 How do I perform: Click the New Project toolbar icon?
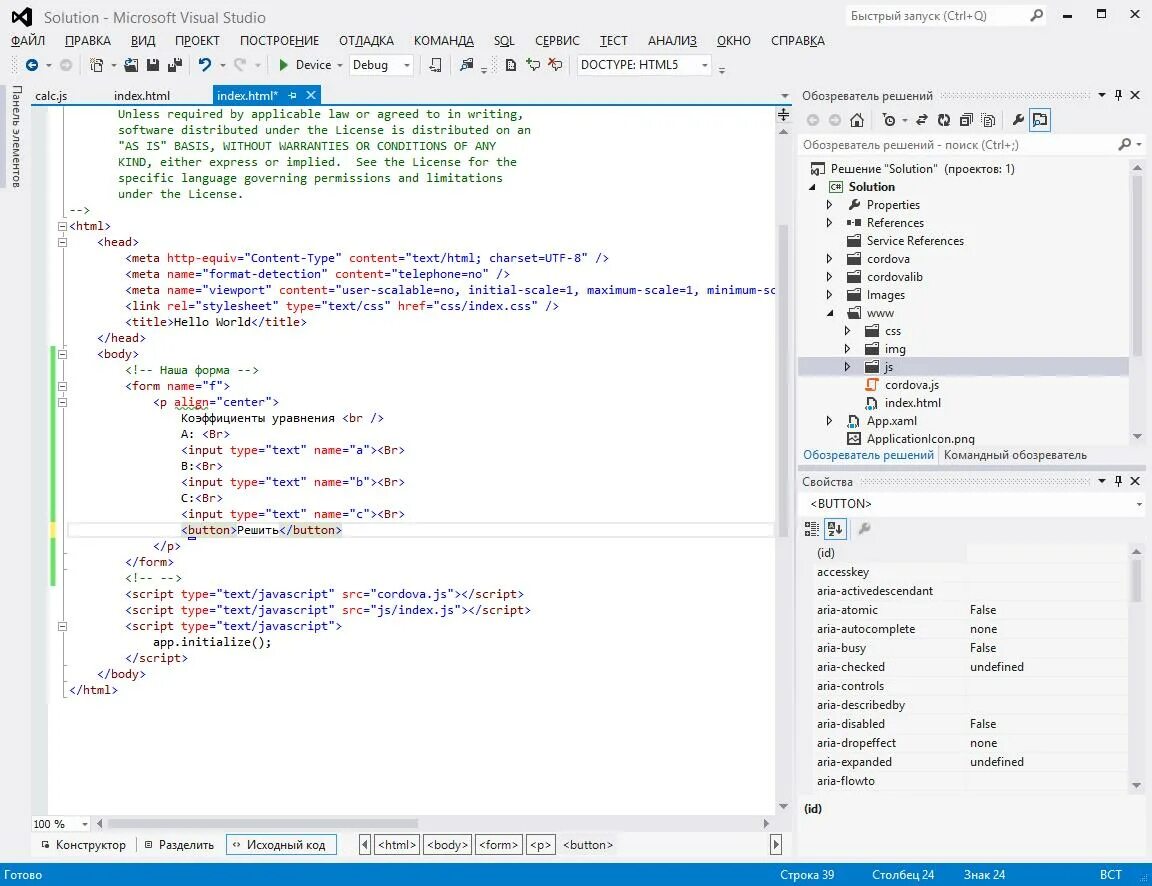pyautogui.click(x=96, y=65)
